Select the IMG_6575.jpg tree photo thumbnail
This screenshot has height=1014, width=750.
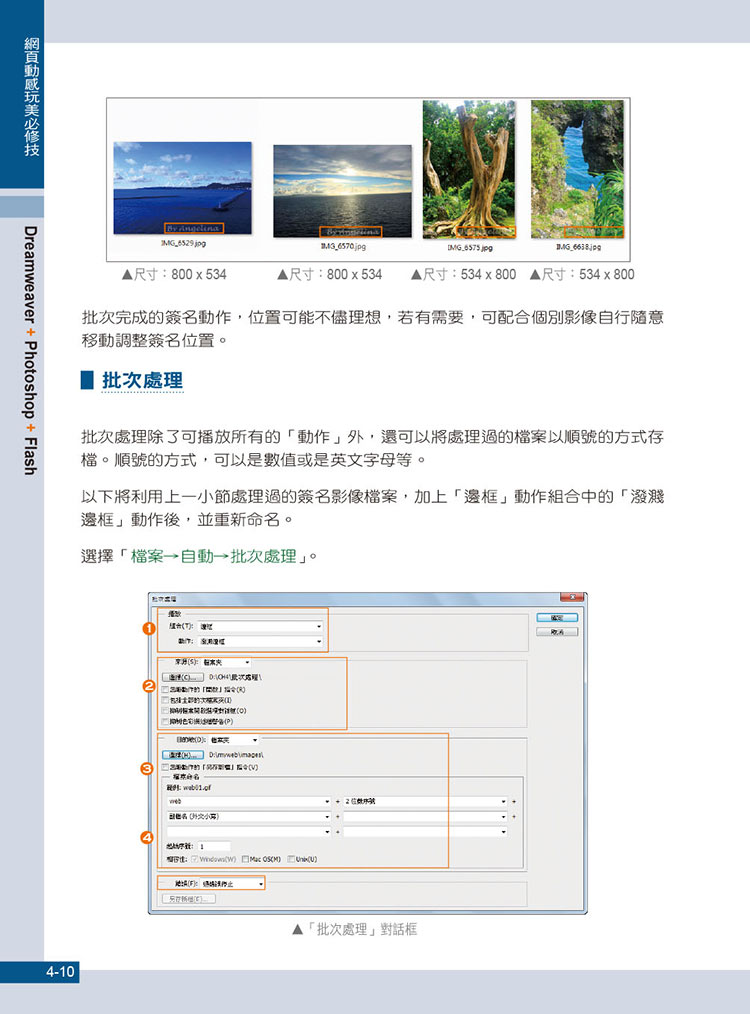point(468,168)
